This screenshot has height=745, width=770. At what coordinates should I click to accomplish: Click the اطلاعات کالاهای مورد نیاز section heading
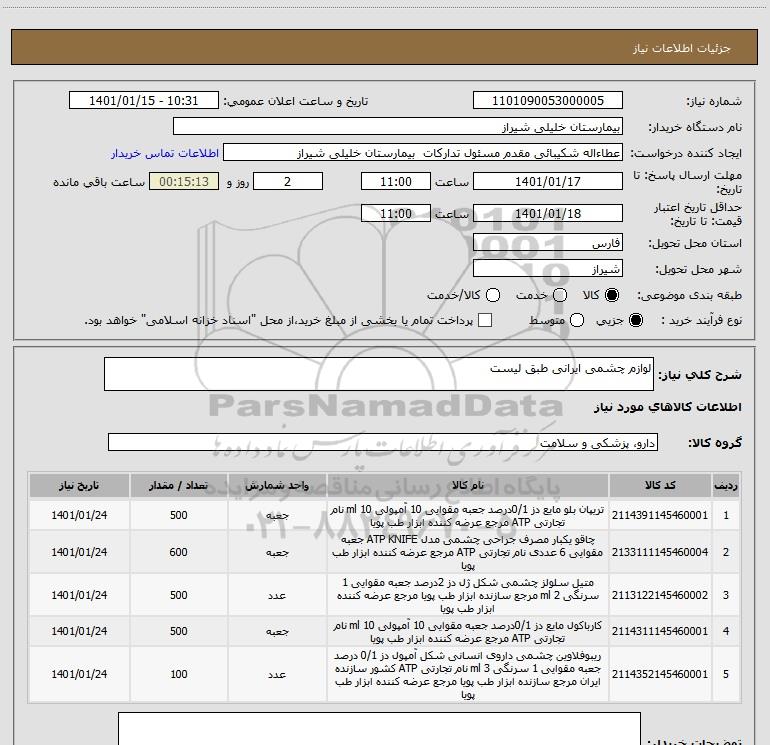pyautogui.click(x=667, y=407)
